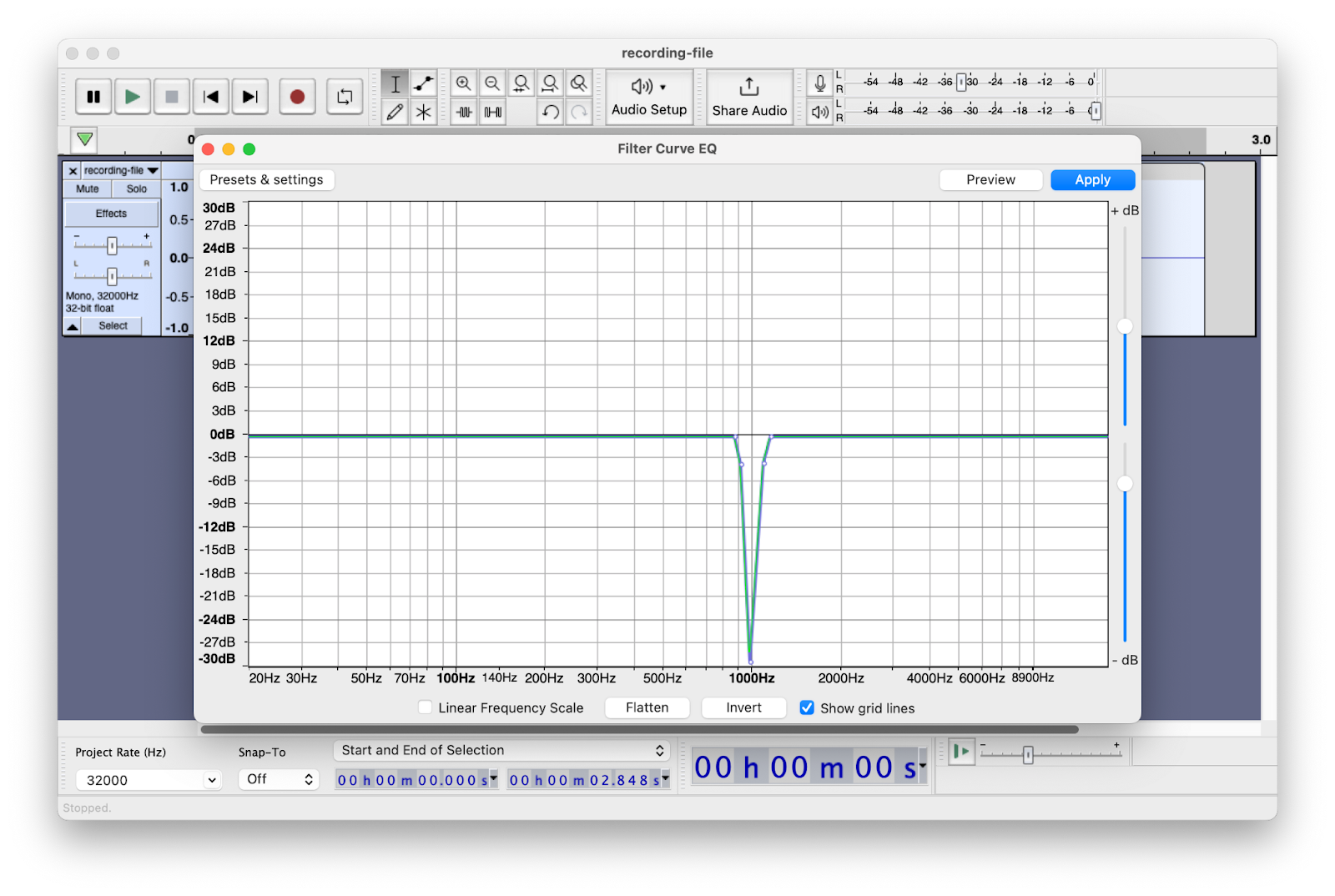Click the Pause transport button
1335x896 pixels.
[93, 97]
